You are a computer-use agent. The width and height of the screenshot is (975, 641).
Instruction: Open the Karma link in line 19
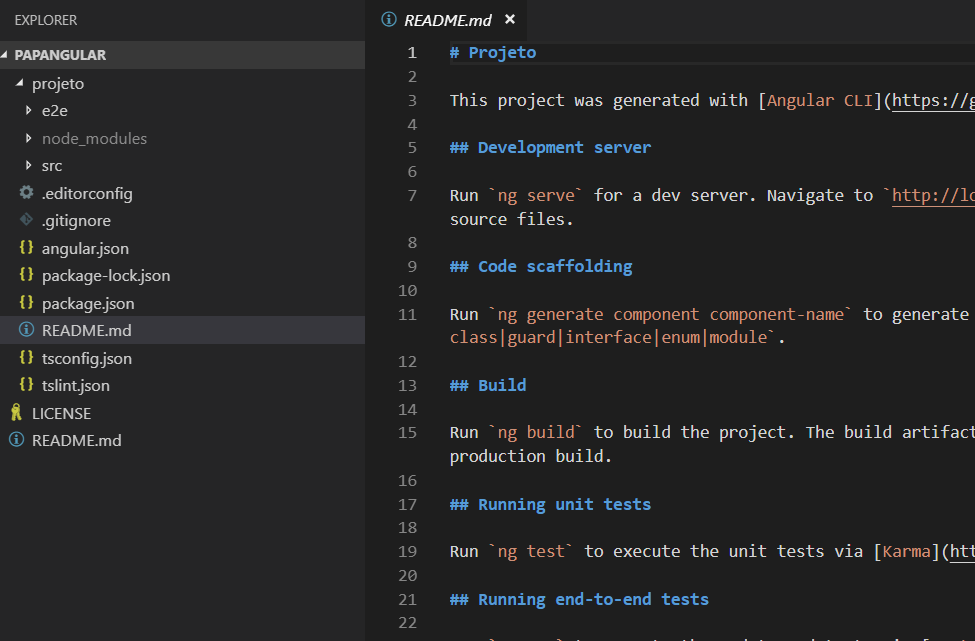point(907,551)
